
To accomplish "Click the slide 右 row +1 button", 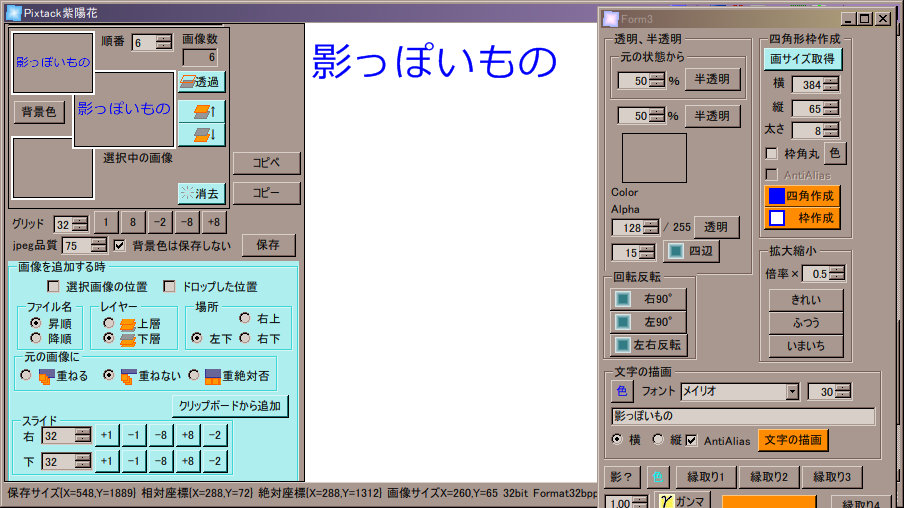I will [x=107, y=435].
